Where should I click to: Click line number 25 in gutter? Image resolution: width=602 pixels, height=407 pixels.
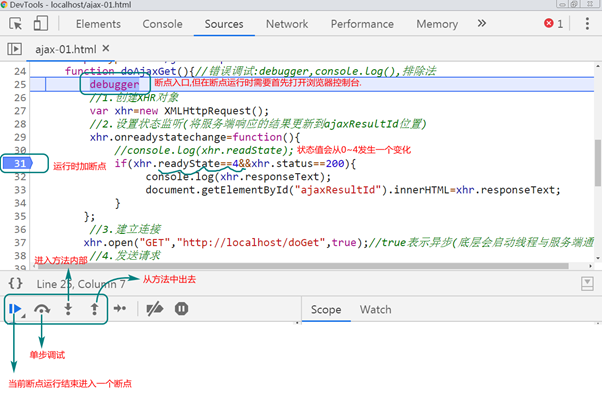(20, 84)
